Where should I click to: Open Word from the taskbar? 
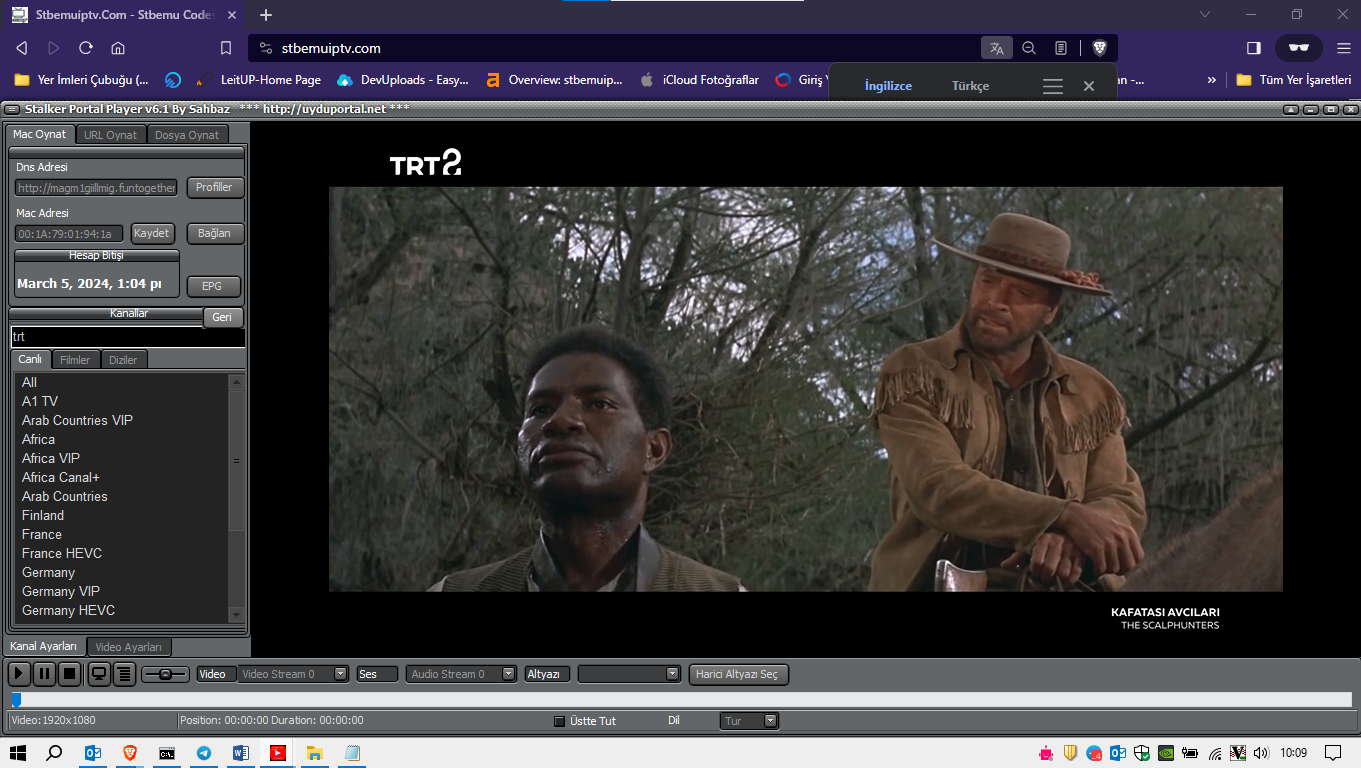(240, 753)
